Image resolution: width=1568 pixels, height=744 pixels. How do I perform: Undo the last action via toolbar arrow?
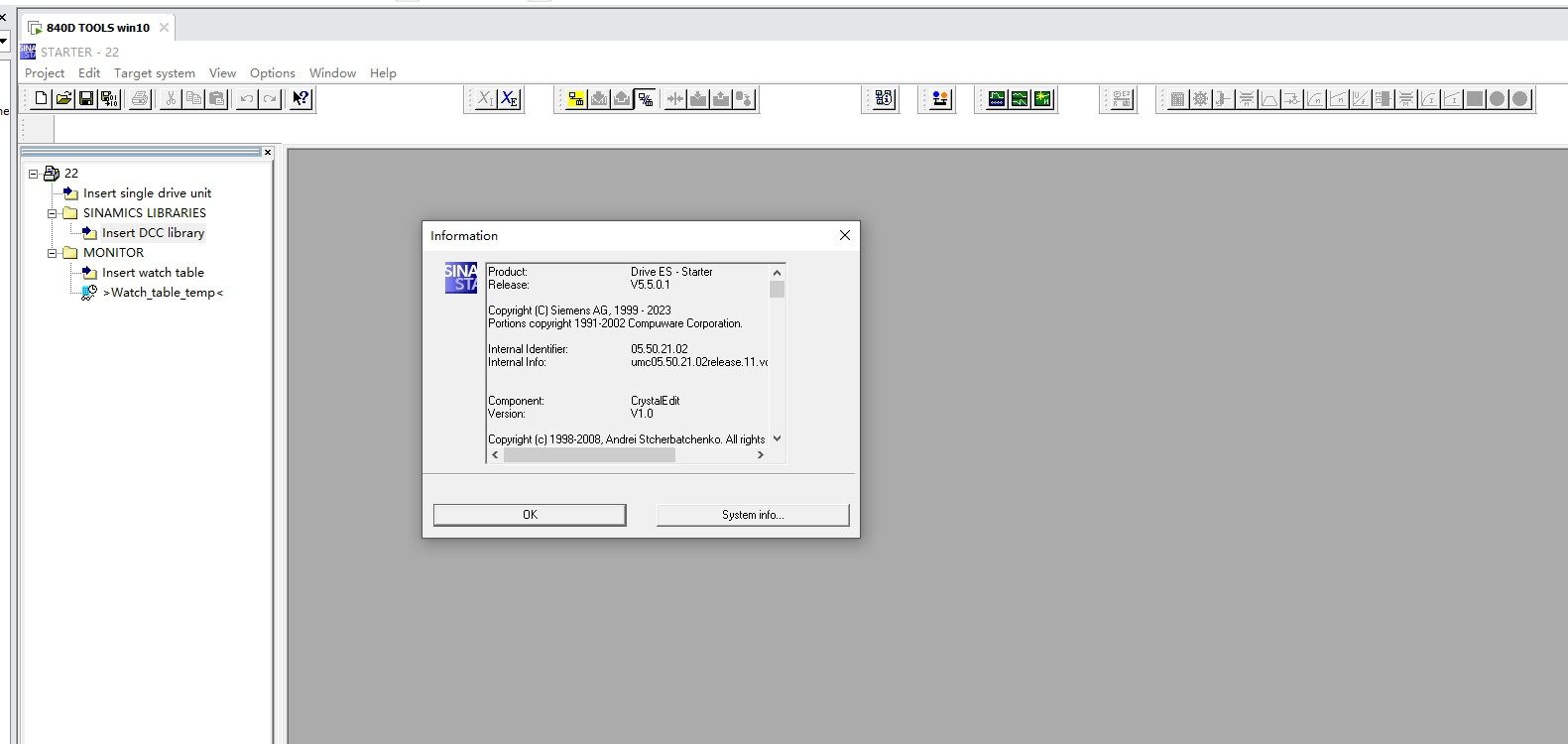tap(247, 98)
